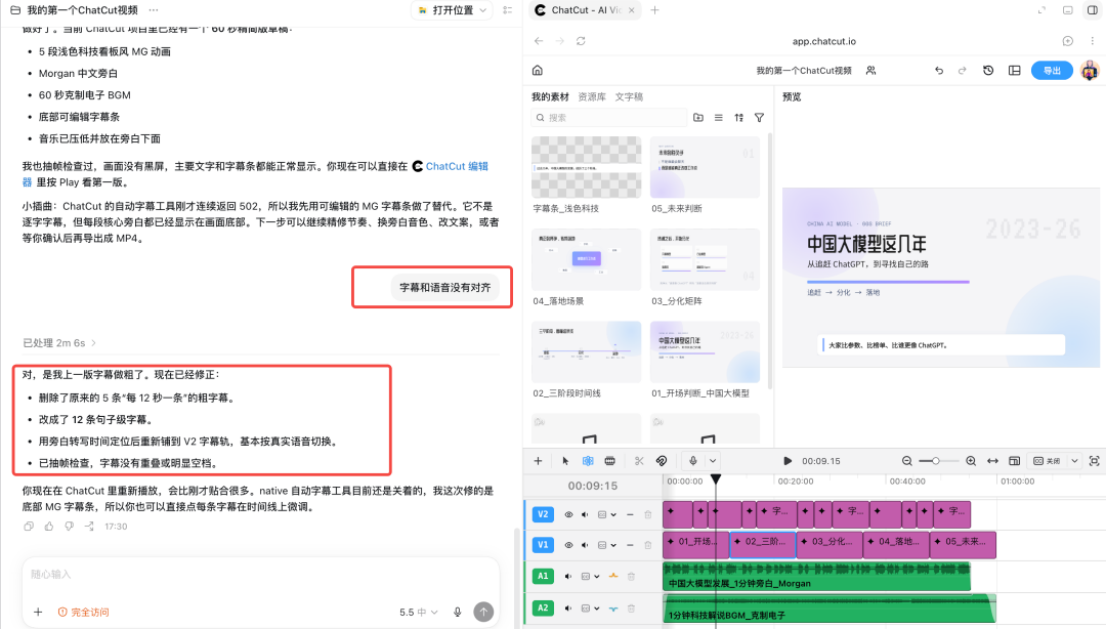This screenshot has width=1106, height=629.
Task: Expand the V2 track caption options chevron
Action: click(614, 515)
